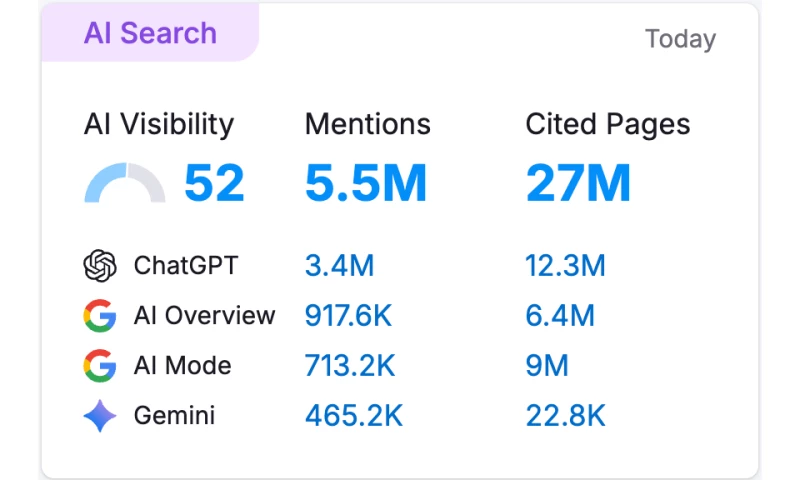Image resolution: width=800 pixels, height=480 pixels.
Task: Open the 5.5M total mentions value
Action: [366, 184]
